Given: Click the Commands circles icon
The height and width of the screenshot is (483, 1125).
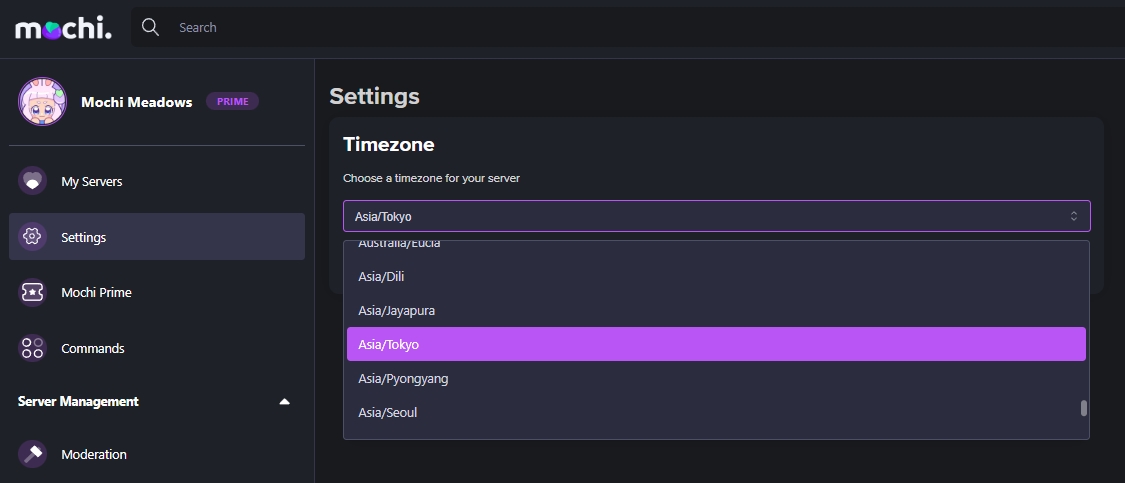Looking at the screenshot, I should point(32,348).
